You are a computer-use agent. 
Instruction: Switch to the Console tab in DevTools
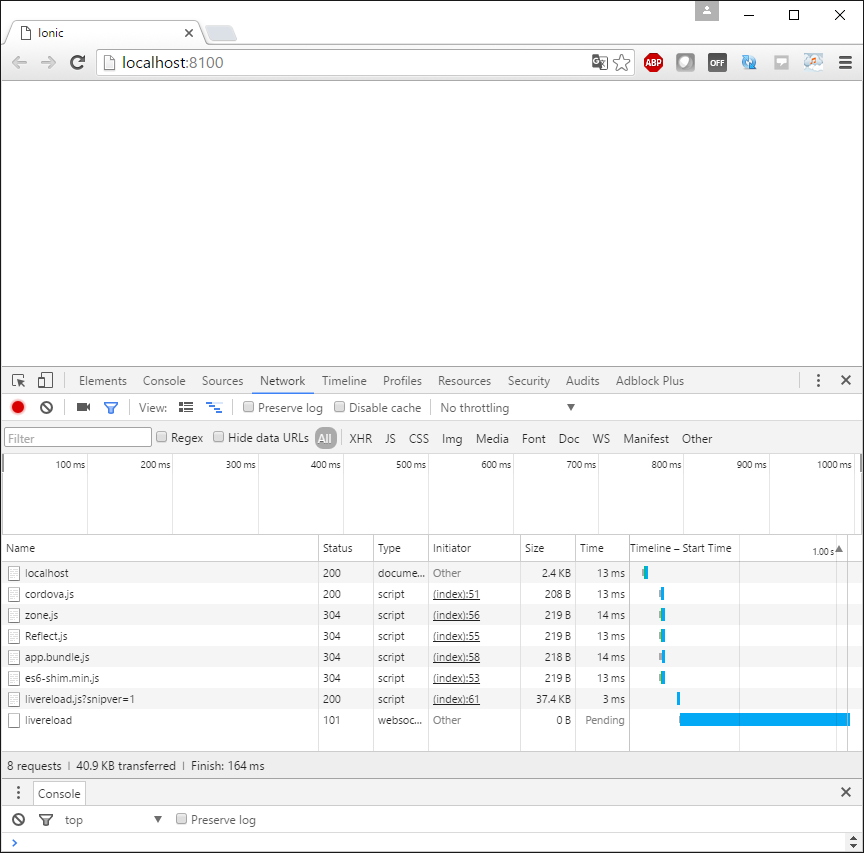(164, 381)
